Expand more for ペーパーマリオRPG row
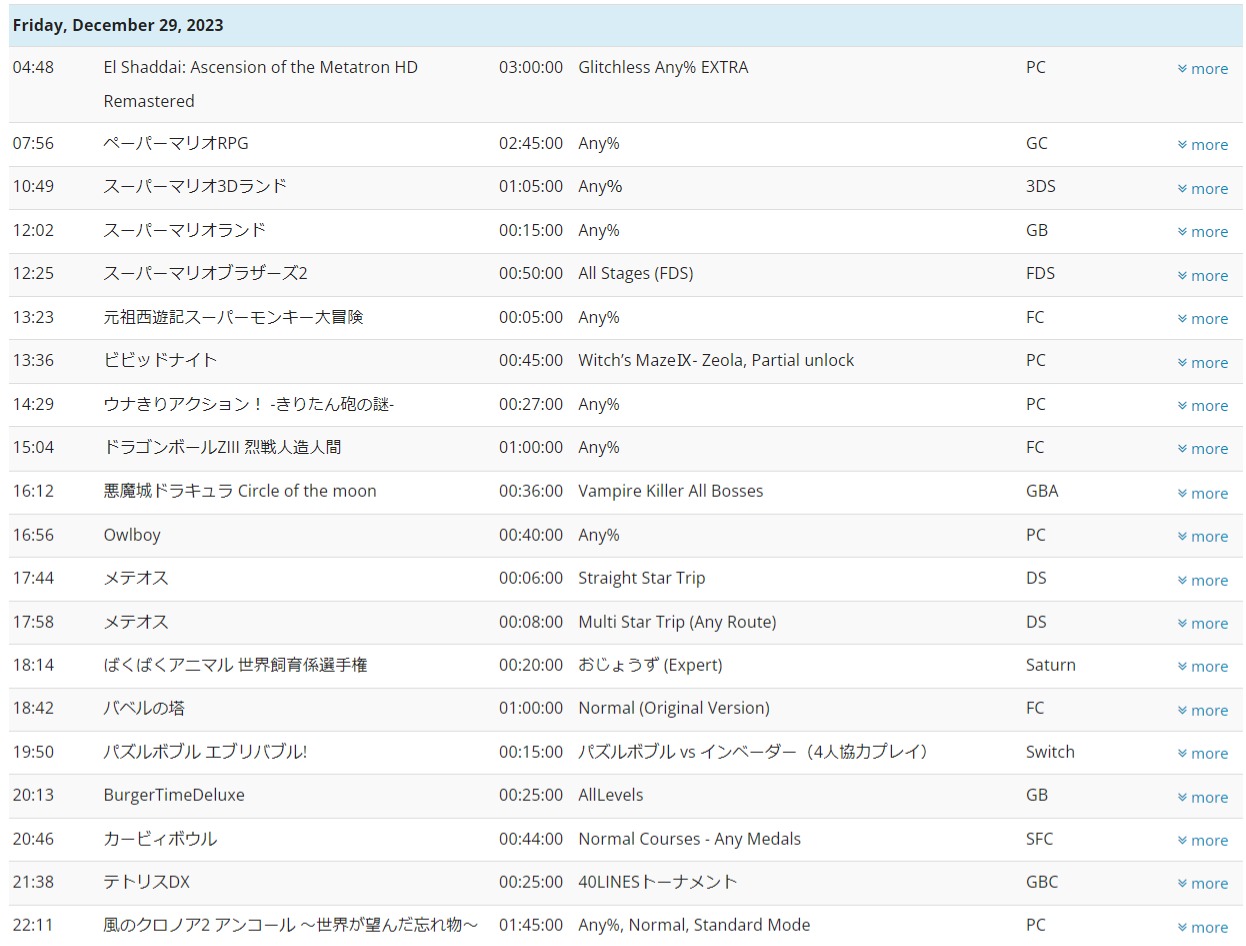 (1202, 145)
